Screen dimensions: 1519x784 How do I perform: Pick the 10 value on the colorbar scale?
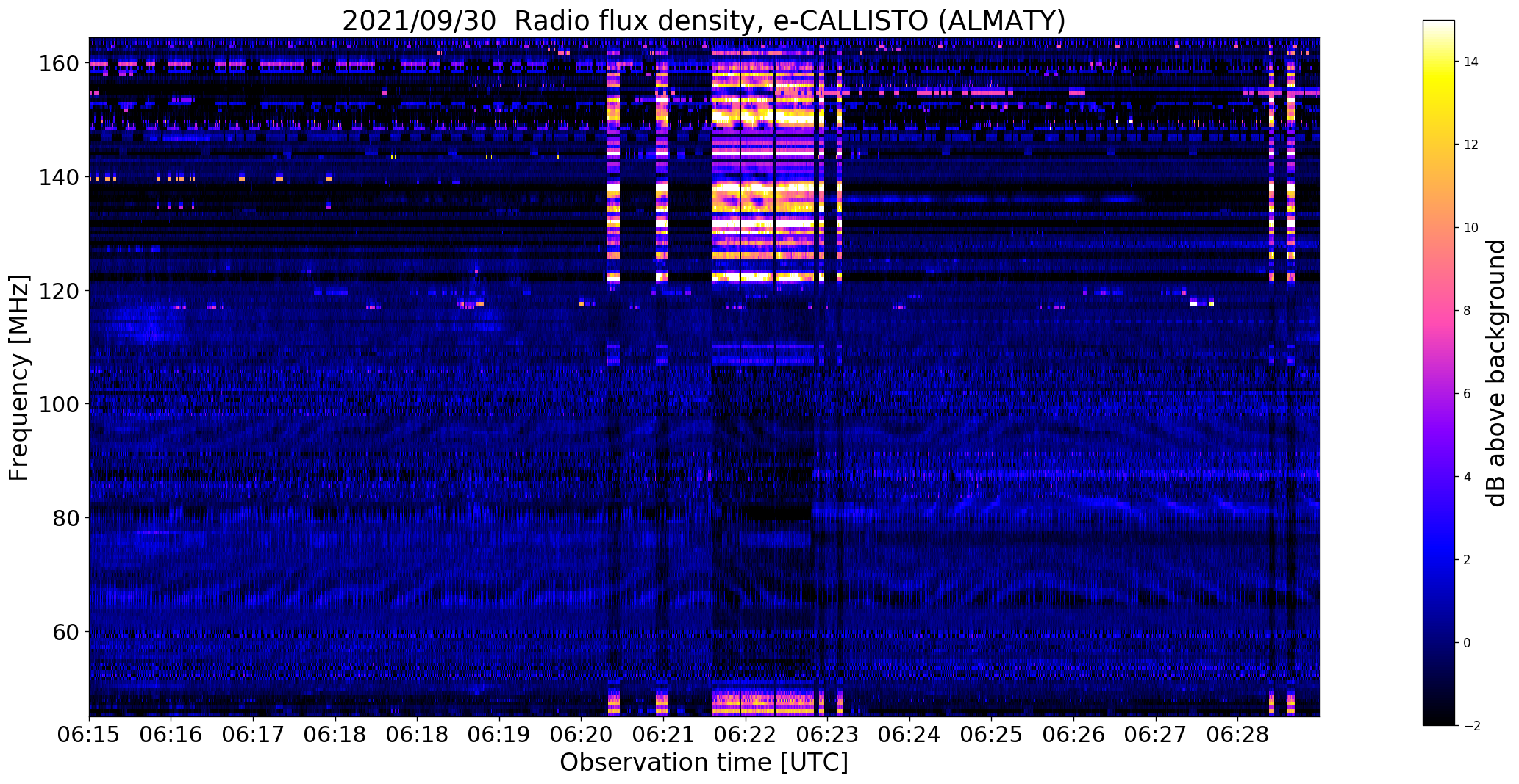(x=1471, y=228)
